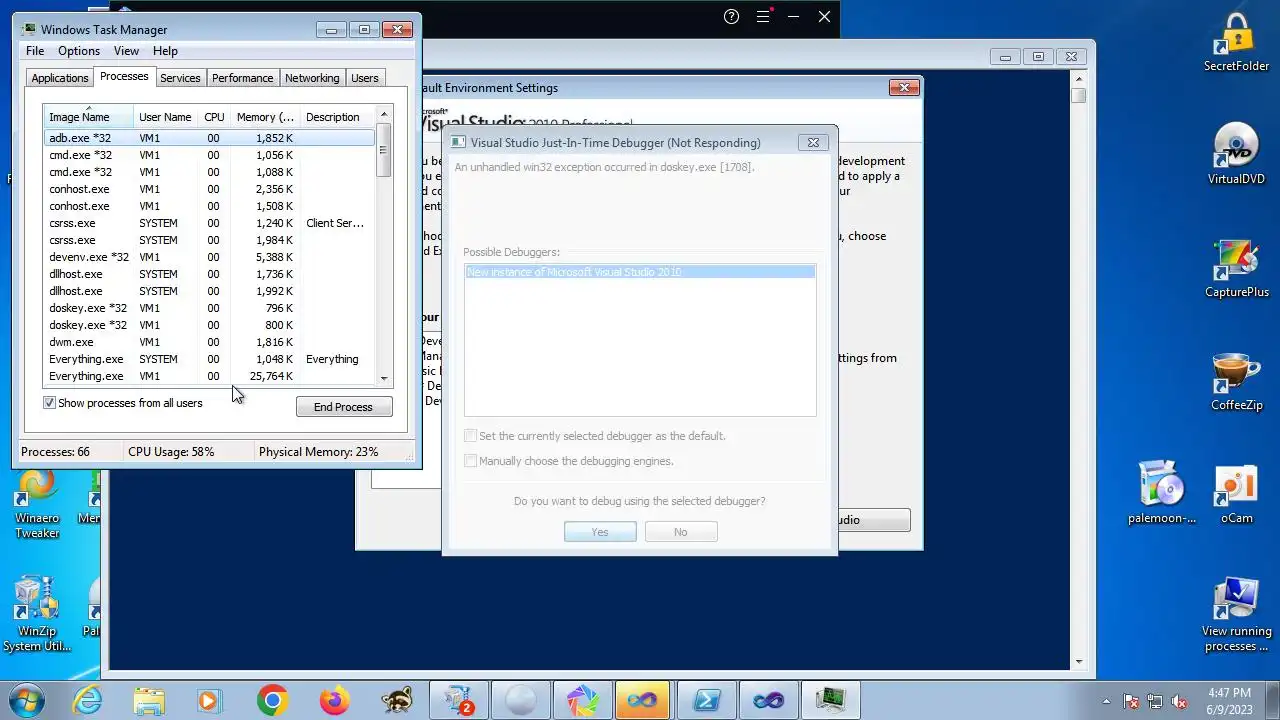The height and width of the screenshot is (720, 1280).
Task: Open the Action Center flag tray icon
Action: point(1131,701)
